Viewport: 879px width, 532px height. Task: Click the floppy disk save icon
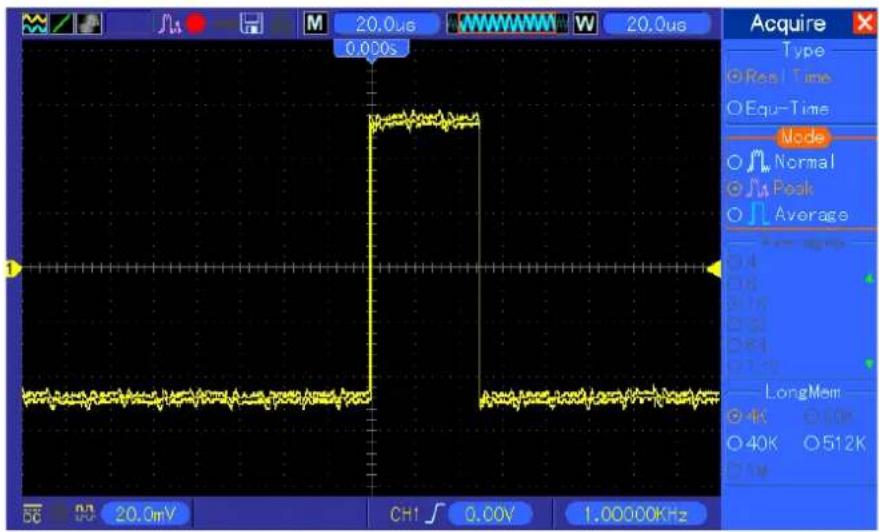(x=252, y=24)
